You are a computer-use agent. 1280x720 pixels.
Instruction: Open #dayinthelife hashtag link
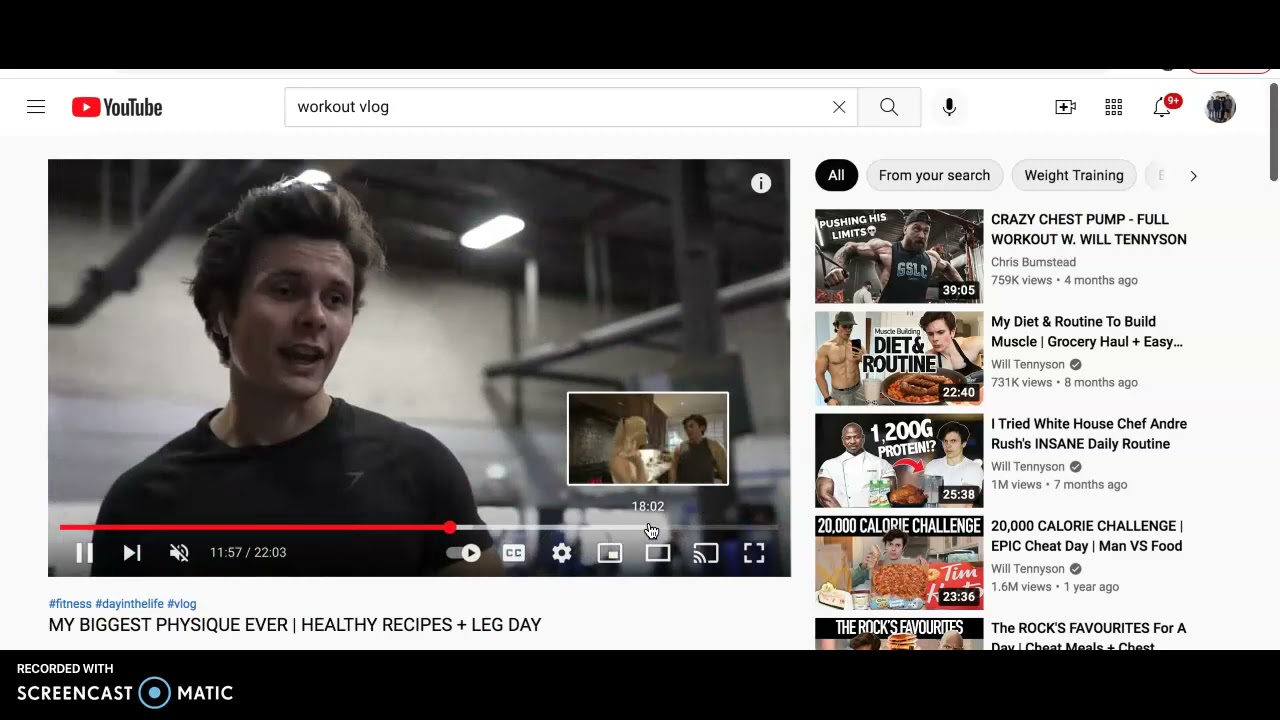click(129, 604)
